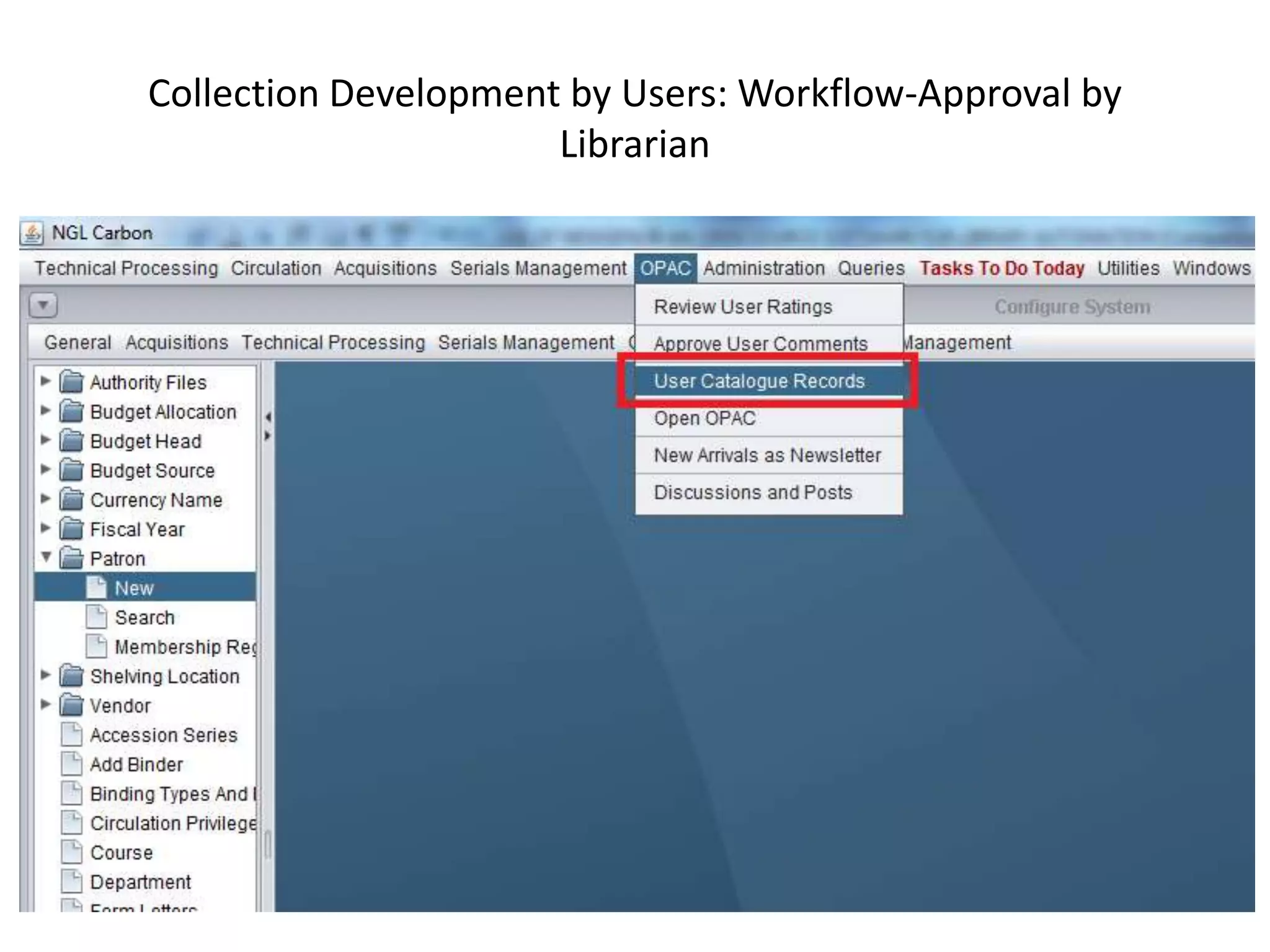The width and height of the screenshot is (1270, 952).
Task: Open the Add Binder tree item label
Action: click(136, 764)
